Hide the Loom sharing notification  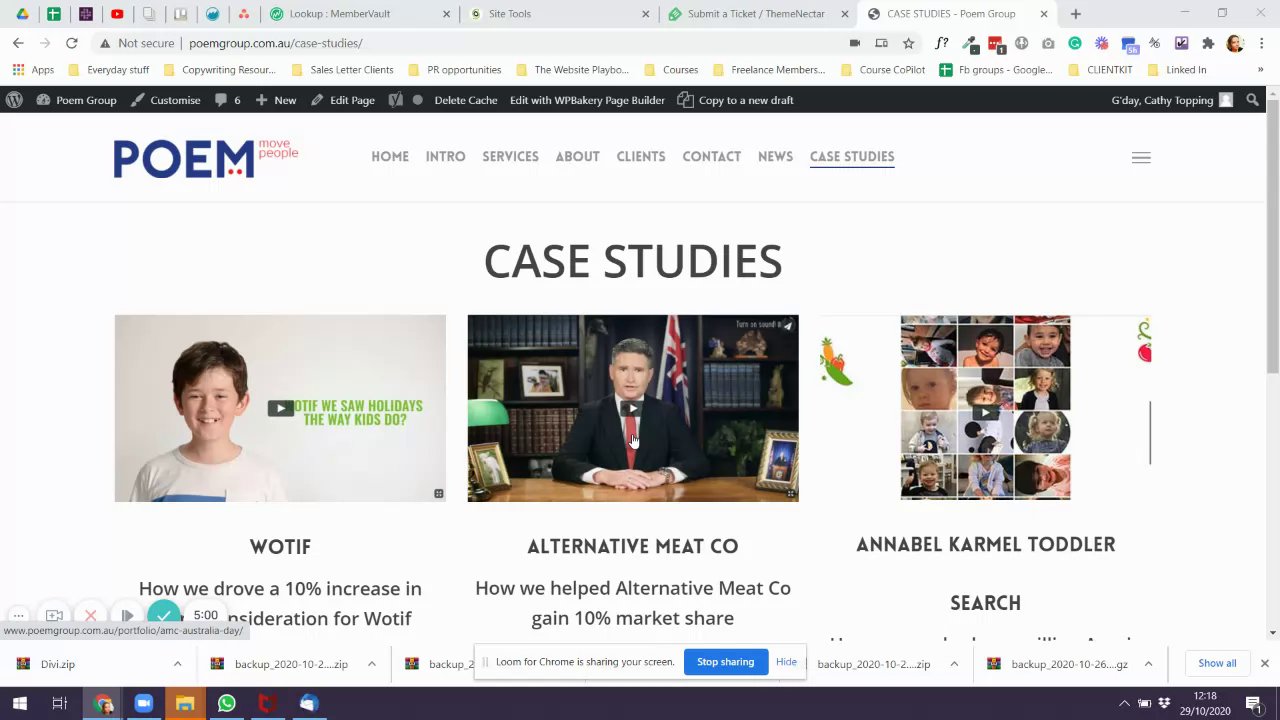[x=786, y=662]
